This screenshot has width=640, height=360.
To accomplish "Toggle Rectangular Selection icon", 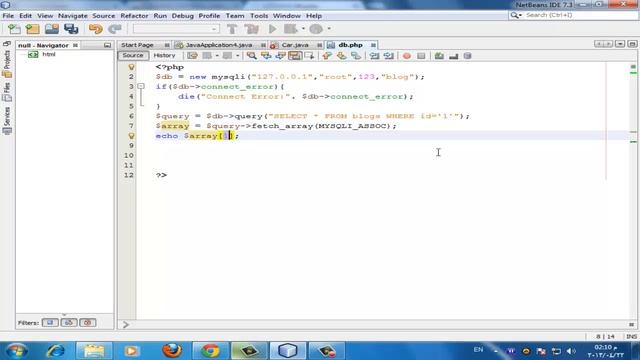I will [x=309, y=56].
